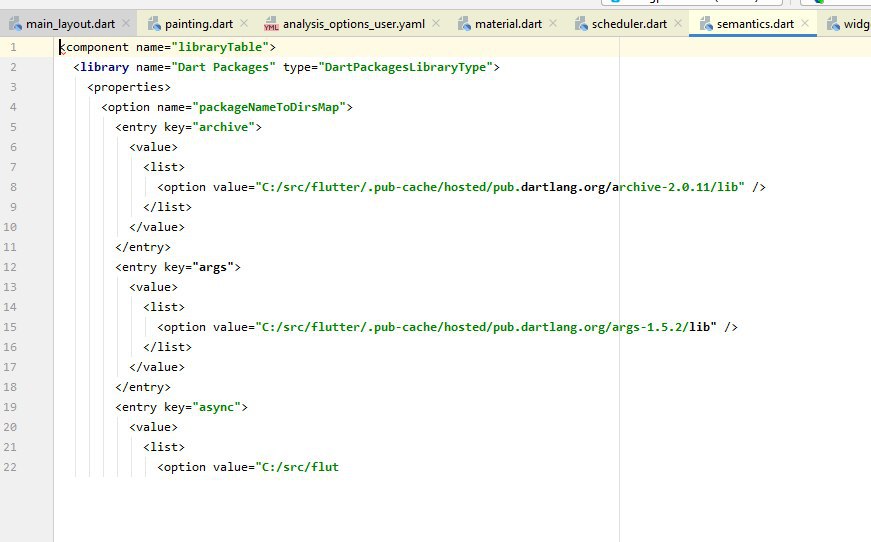
Task: Click the </value> tag on line 10
Action: [157, 227]
